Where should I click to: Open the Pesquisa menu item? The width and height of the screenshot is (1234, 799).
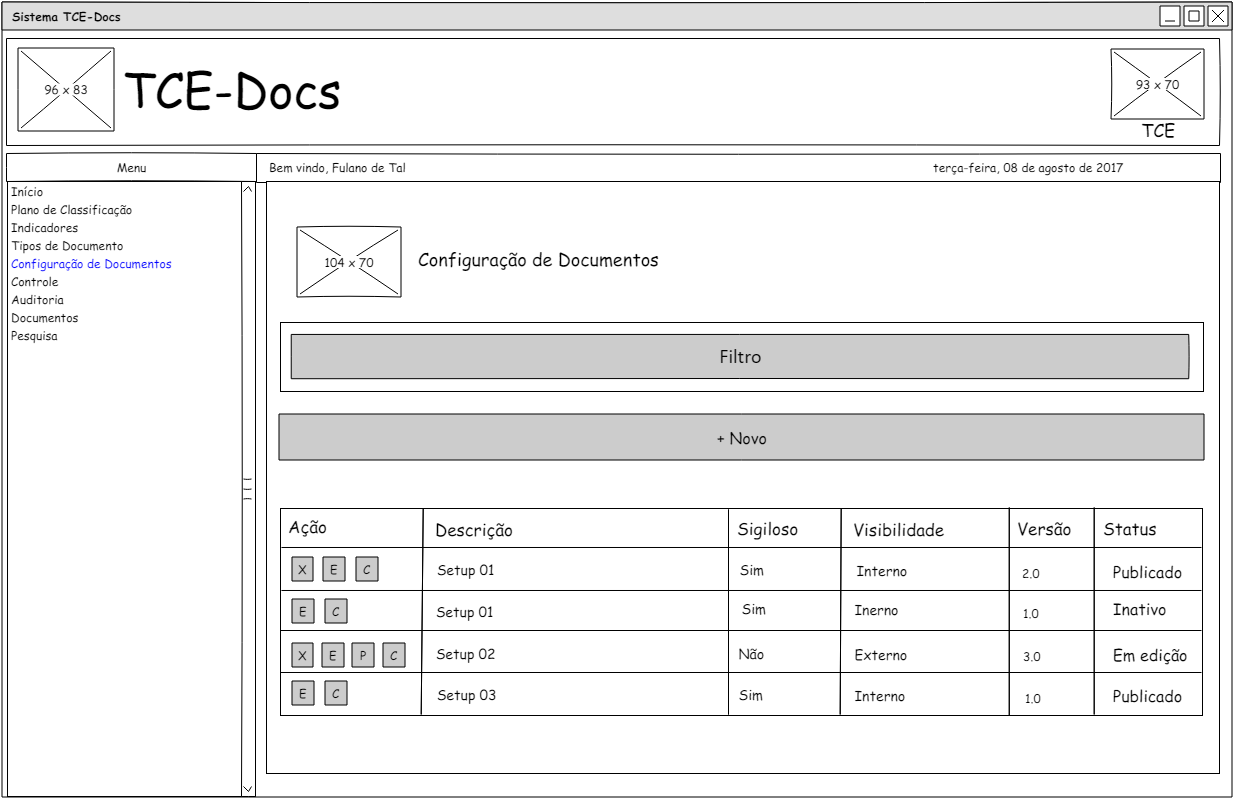pyautogui.click(x=34, y=336)
